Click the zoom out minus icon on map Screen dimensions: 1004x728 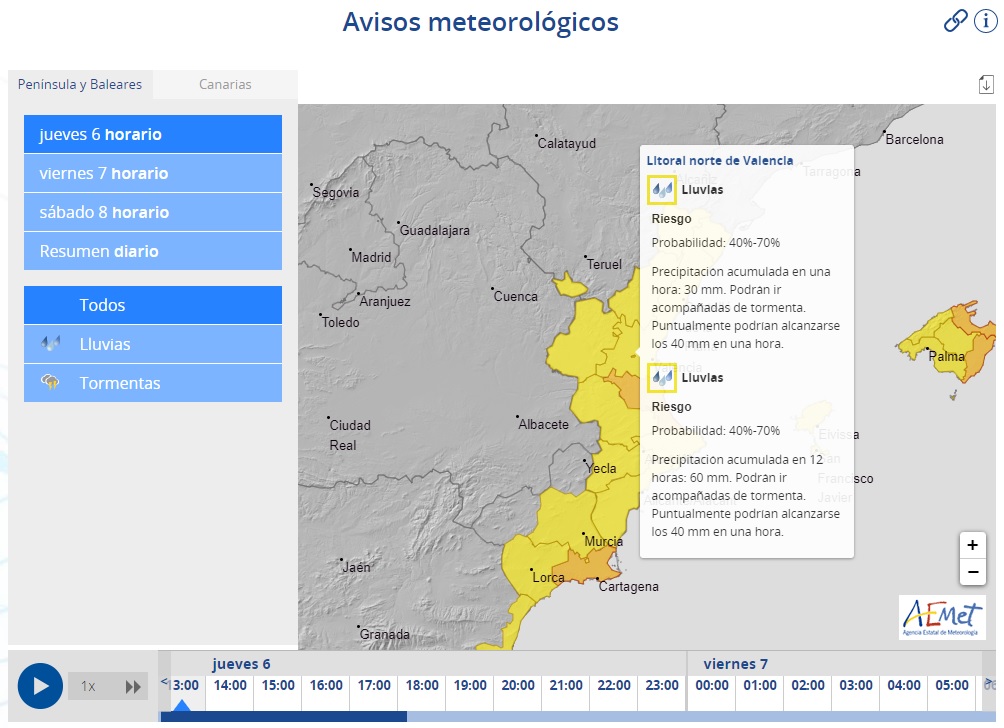[x=972, y=571]
